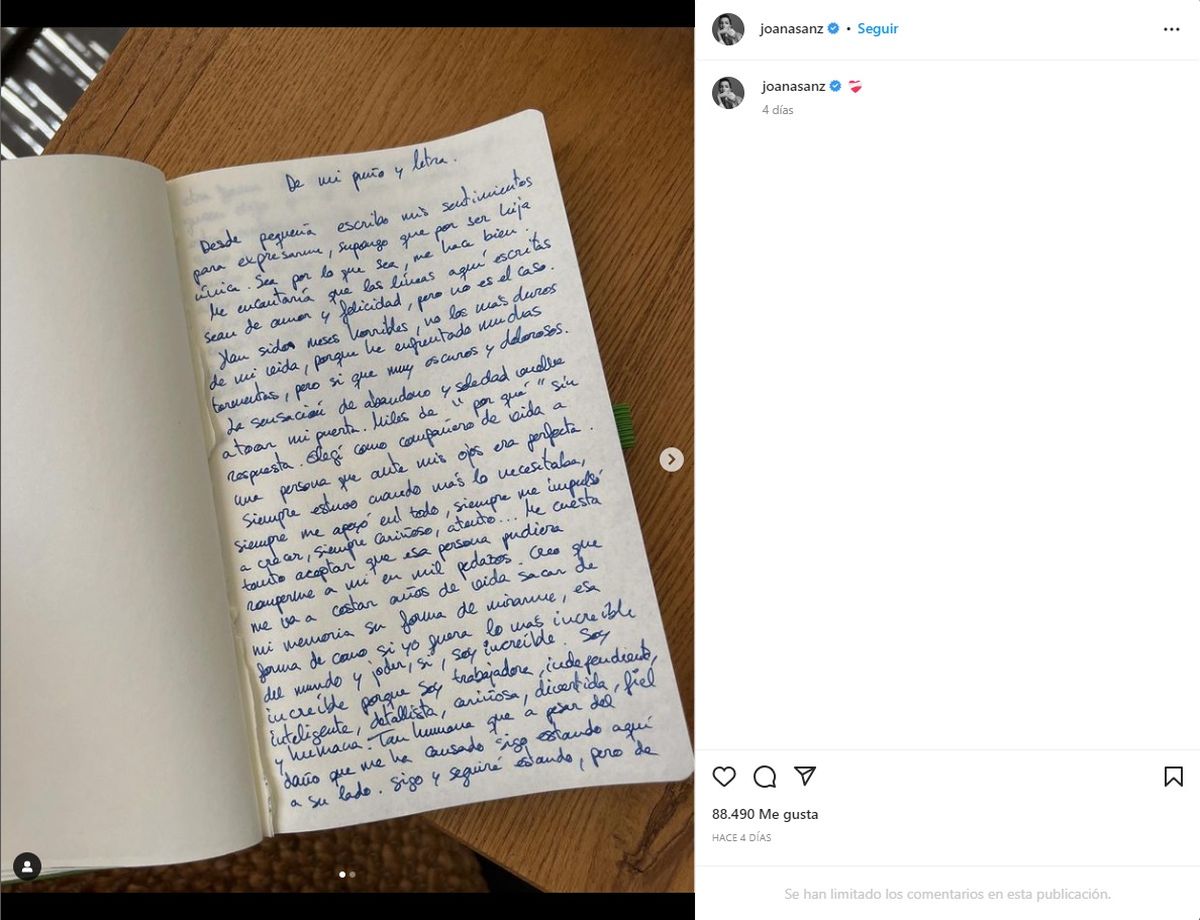The width and height of the screenshot is (1200, 920).
Task: Click verified badge in post header
Action: pyautogui.click(x=833, y=29)
